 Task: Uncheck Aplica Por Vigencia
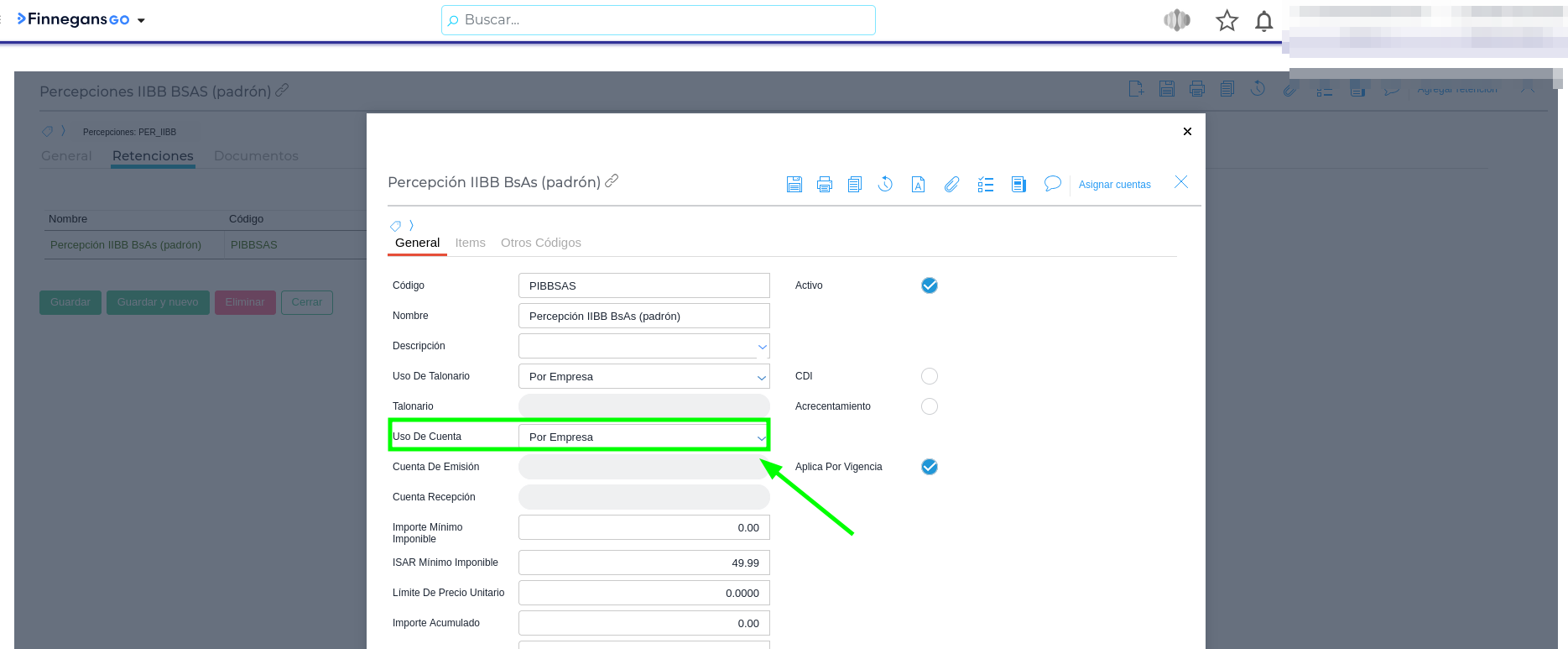pos(929,467)
